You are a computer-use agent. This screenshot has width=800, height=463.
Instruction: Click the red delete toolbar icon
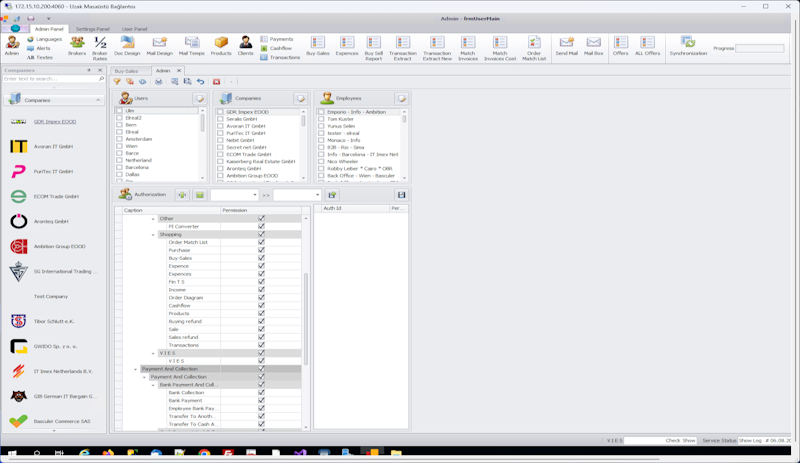[216, 82]
